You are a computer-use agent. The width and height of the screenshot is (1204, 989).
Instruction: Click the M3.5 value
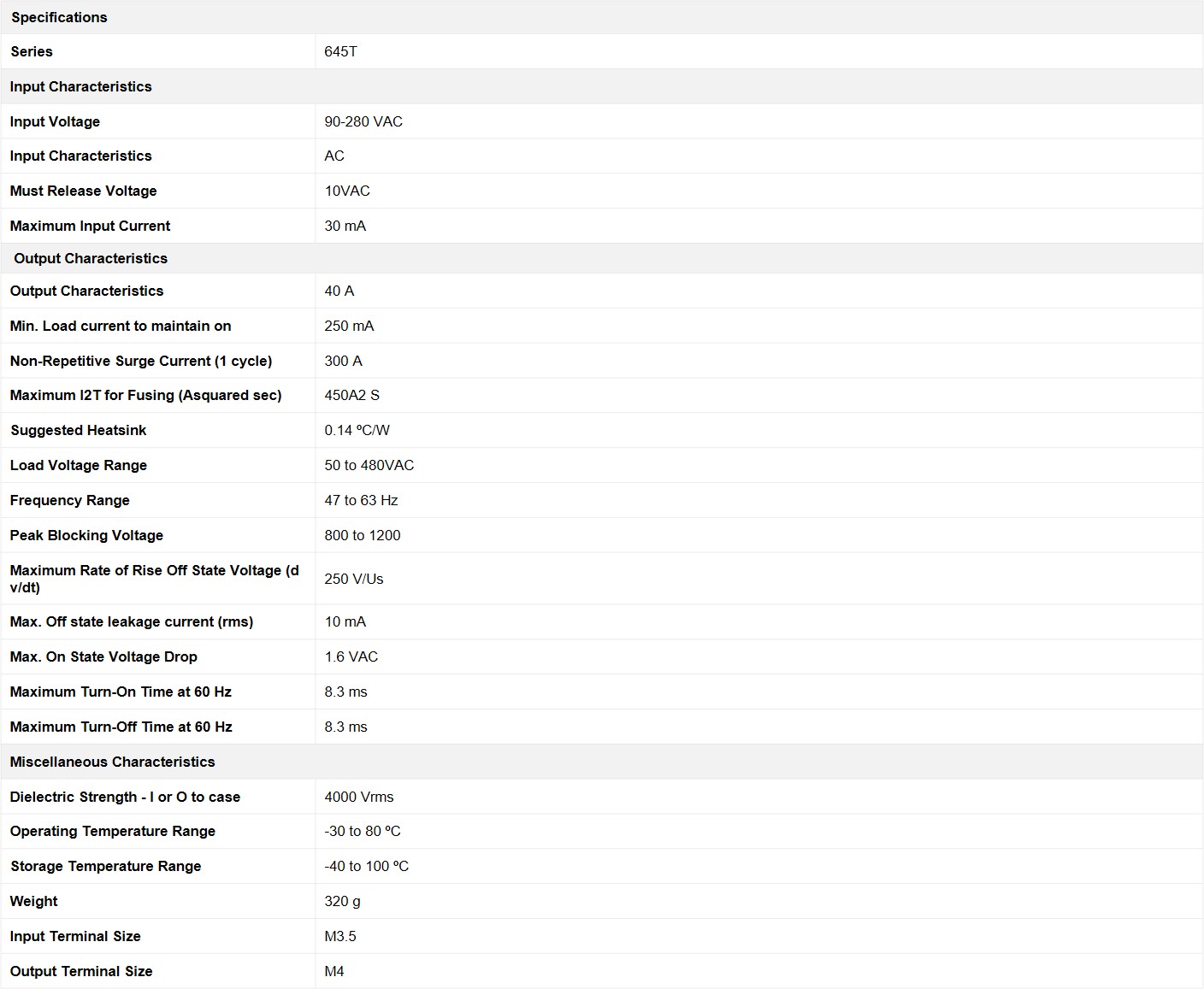(x=340, y=936)
